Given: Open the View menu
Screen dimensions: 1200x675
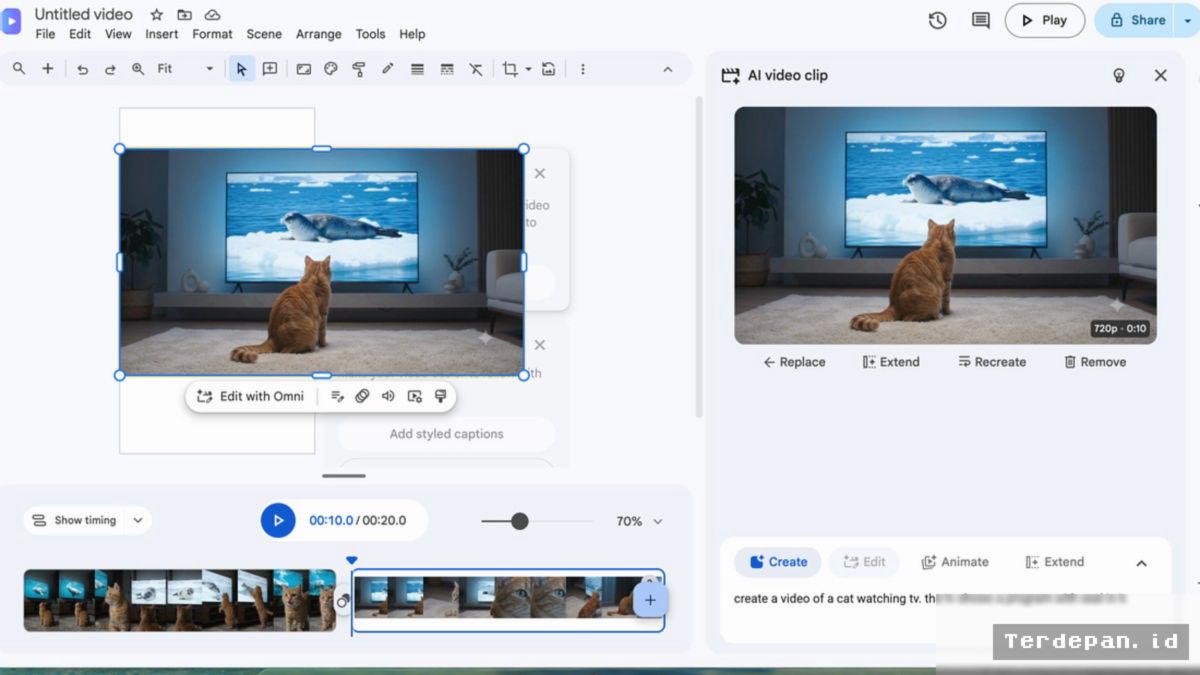Looking at the screenshot, I should pos(118,34).
